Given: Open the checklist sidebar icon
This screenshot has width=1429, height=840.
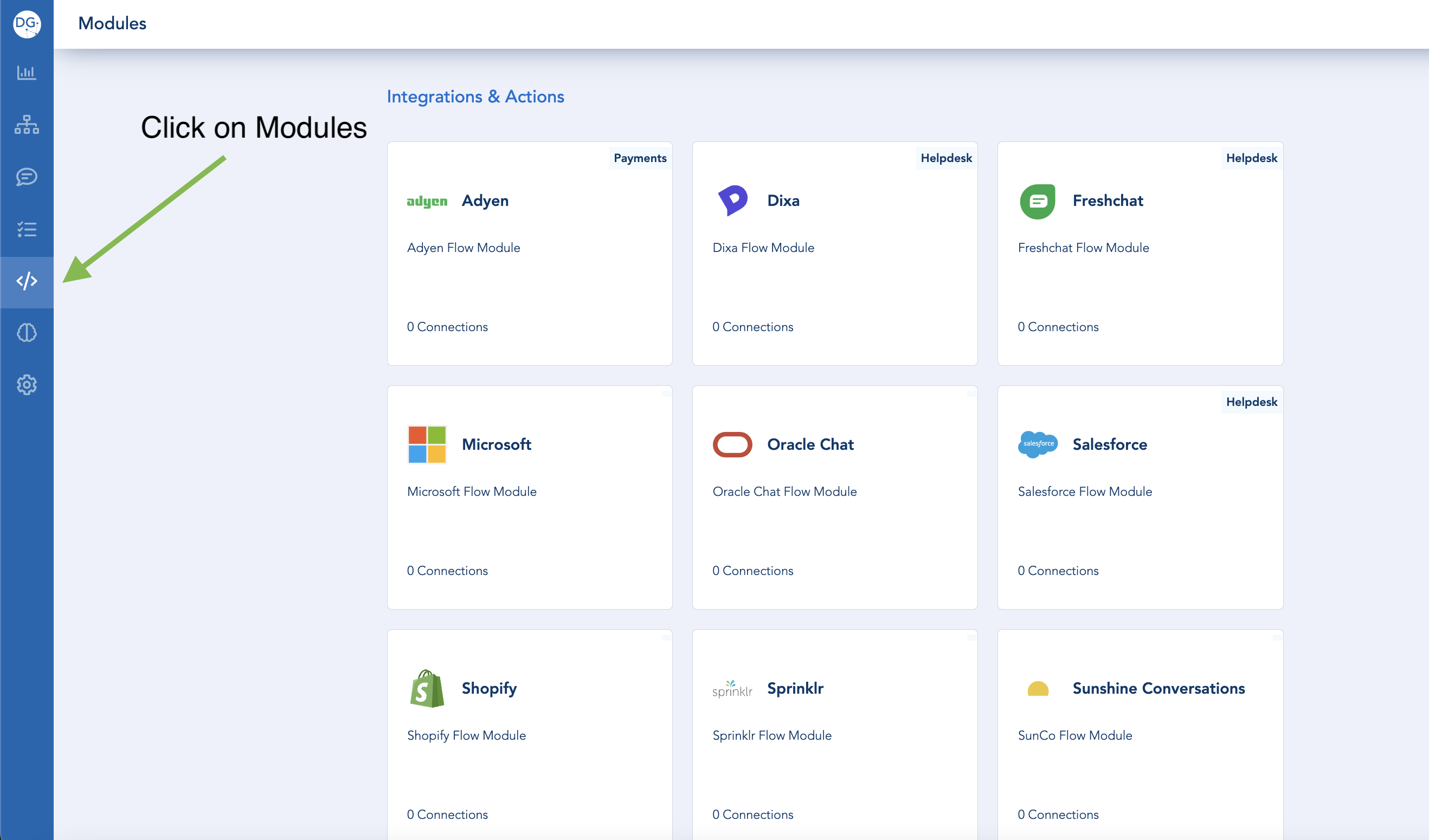Looking at the screenshot, I should 27,229.
